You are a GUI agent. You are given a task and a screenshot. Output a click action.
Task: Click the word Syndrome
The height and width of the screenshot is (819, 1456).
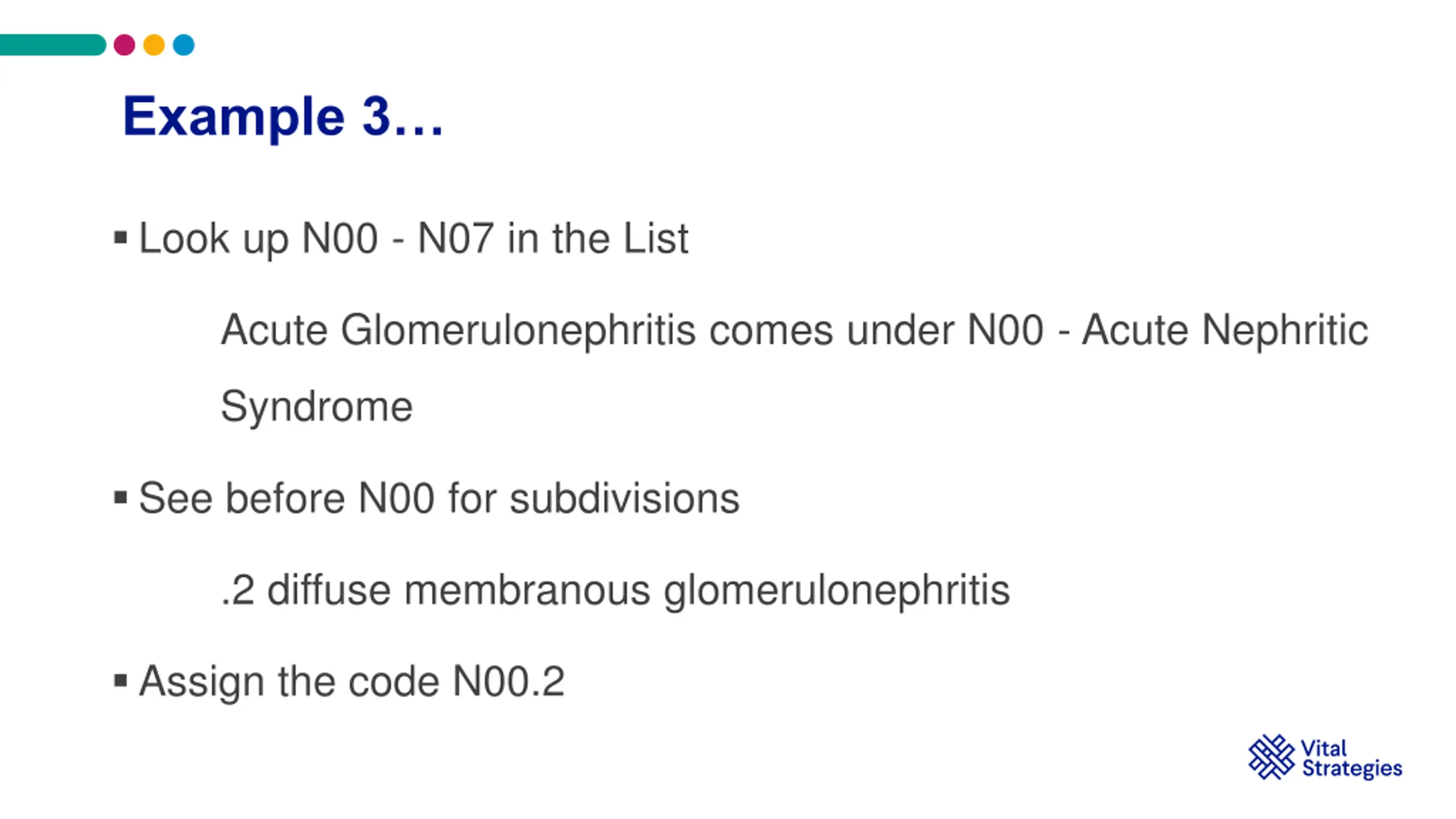pos(317,407)
